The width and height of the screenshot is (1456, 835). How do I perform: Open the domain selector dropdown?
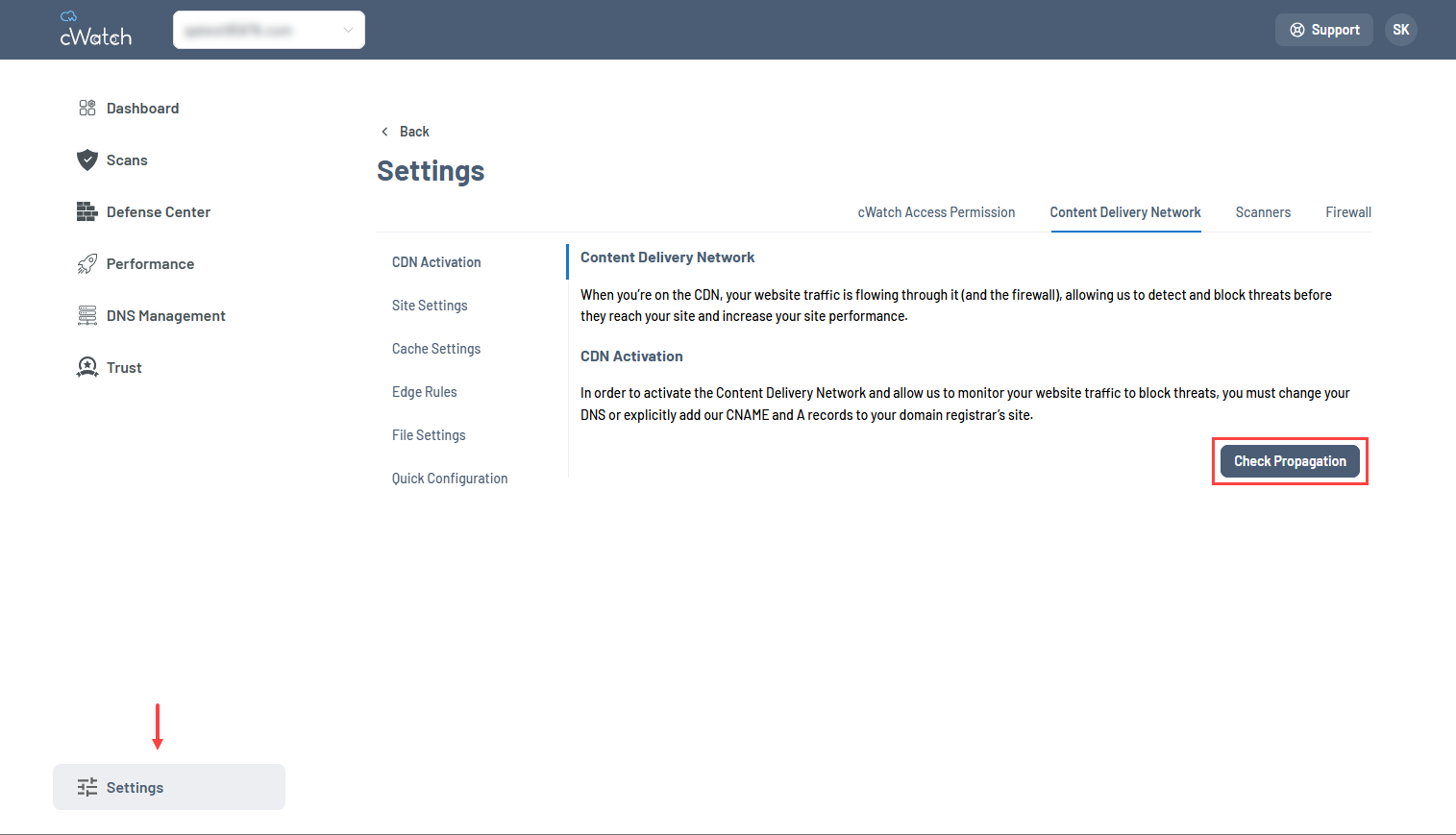coord(269,30)
